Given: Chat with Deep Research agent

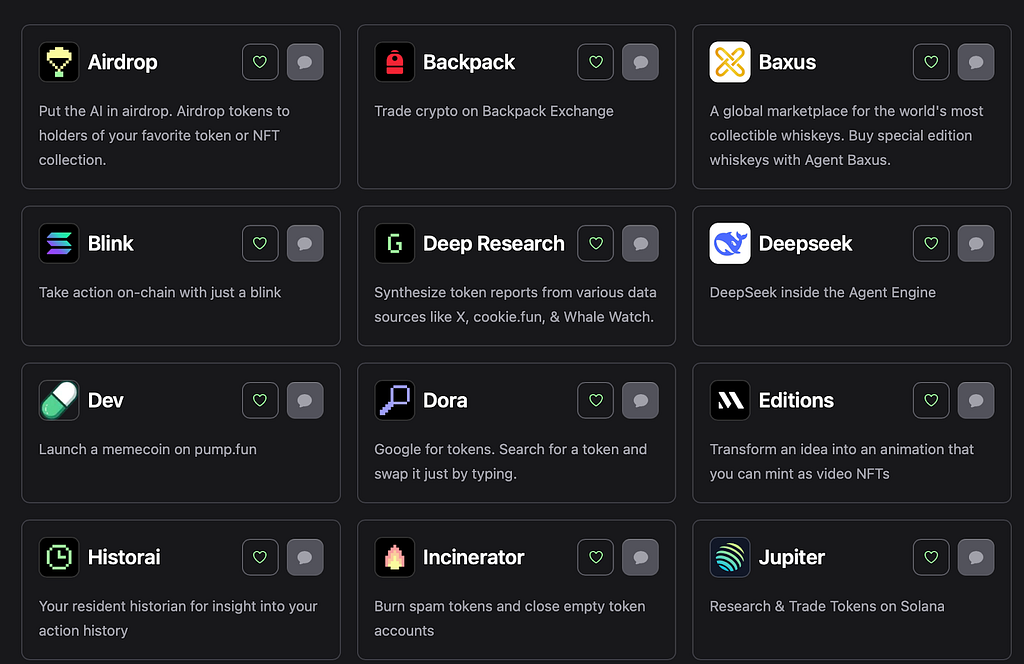Looking at the screenshot, I should 641,244.
